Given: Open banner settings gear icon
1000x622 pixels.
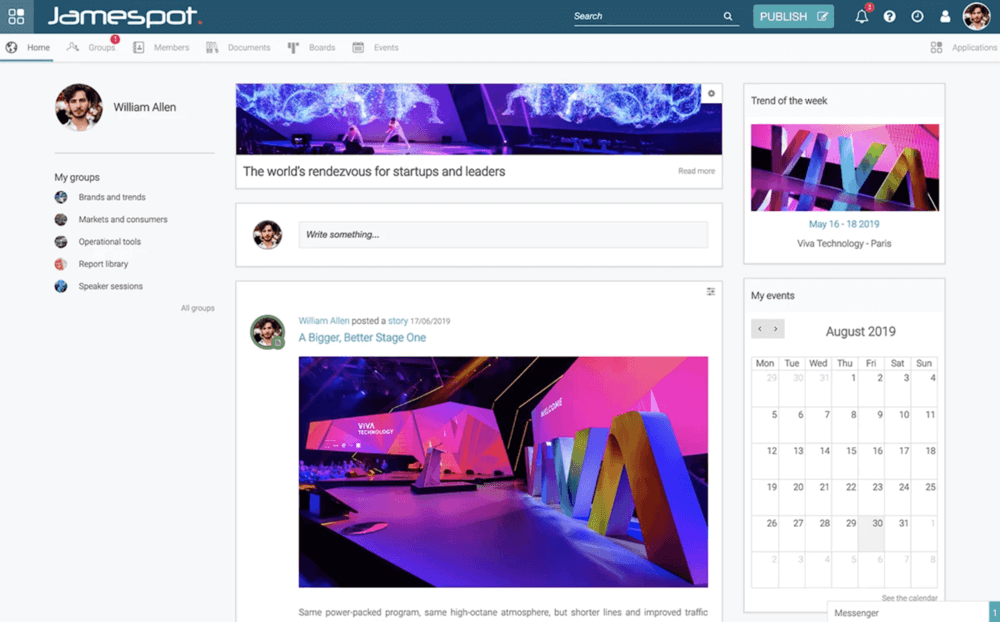Looking at the screenshot, I should (x=711, y=93).
